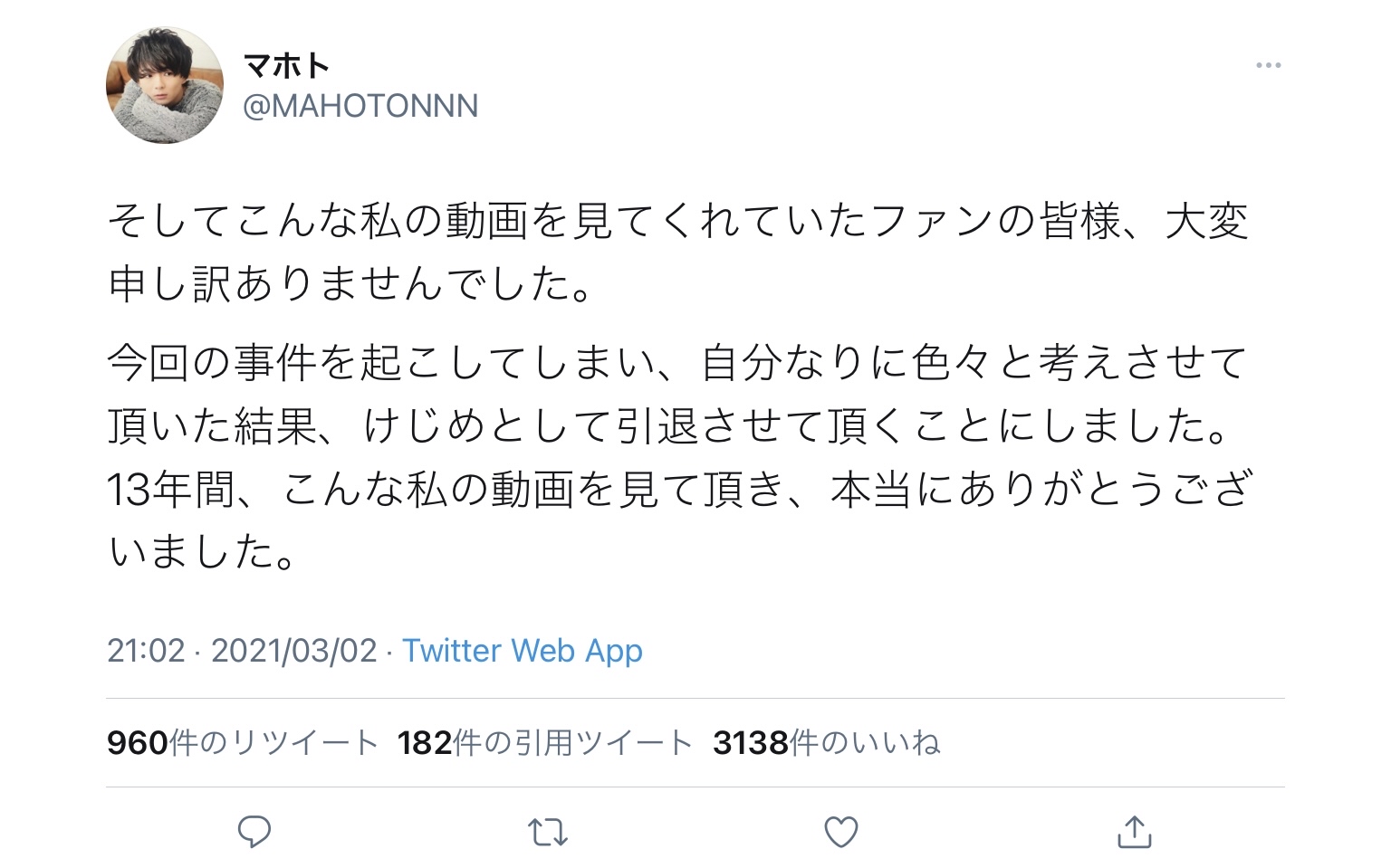Retweet this post using the arrows icon
The width and height of the screenshot is (1391, 868).
[x=548, y=832]
